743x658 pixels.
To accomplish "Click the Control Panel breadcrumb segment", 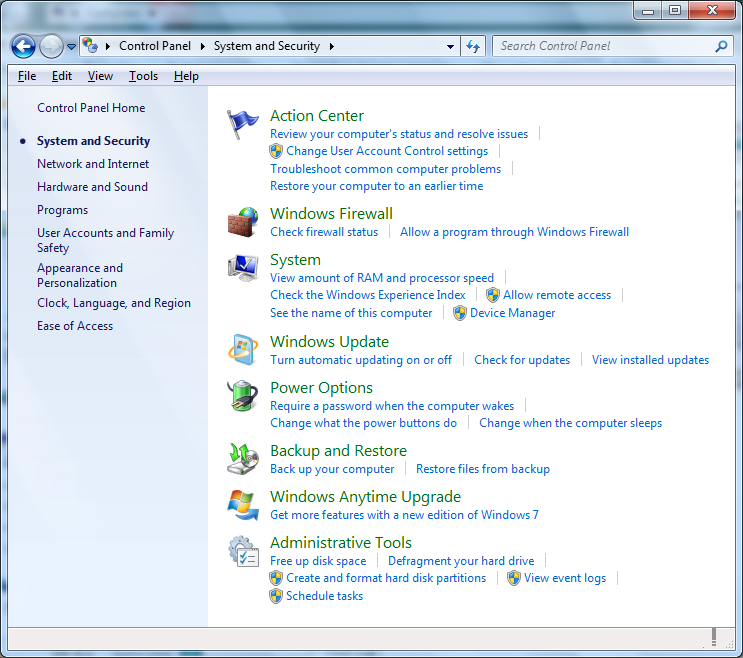I will tap(155, 46).
